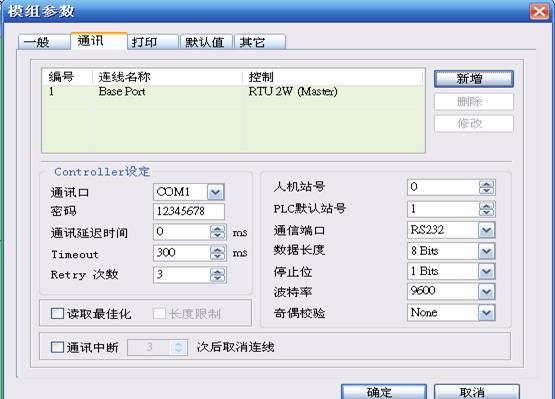Open the 打印 tab
Screen dimensions: 555x399
point(153,42)
